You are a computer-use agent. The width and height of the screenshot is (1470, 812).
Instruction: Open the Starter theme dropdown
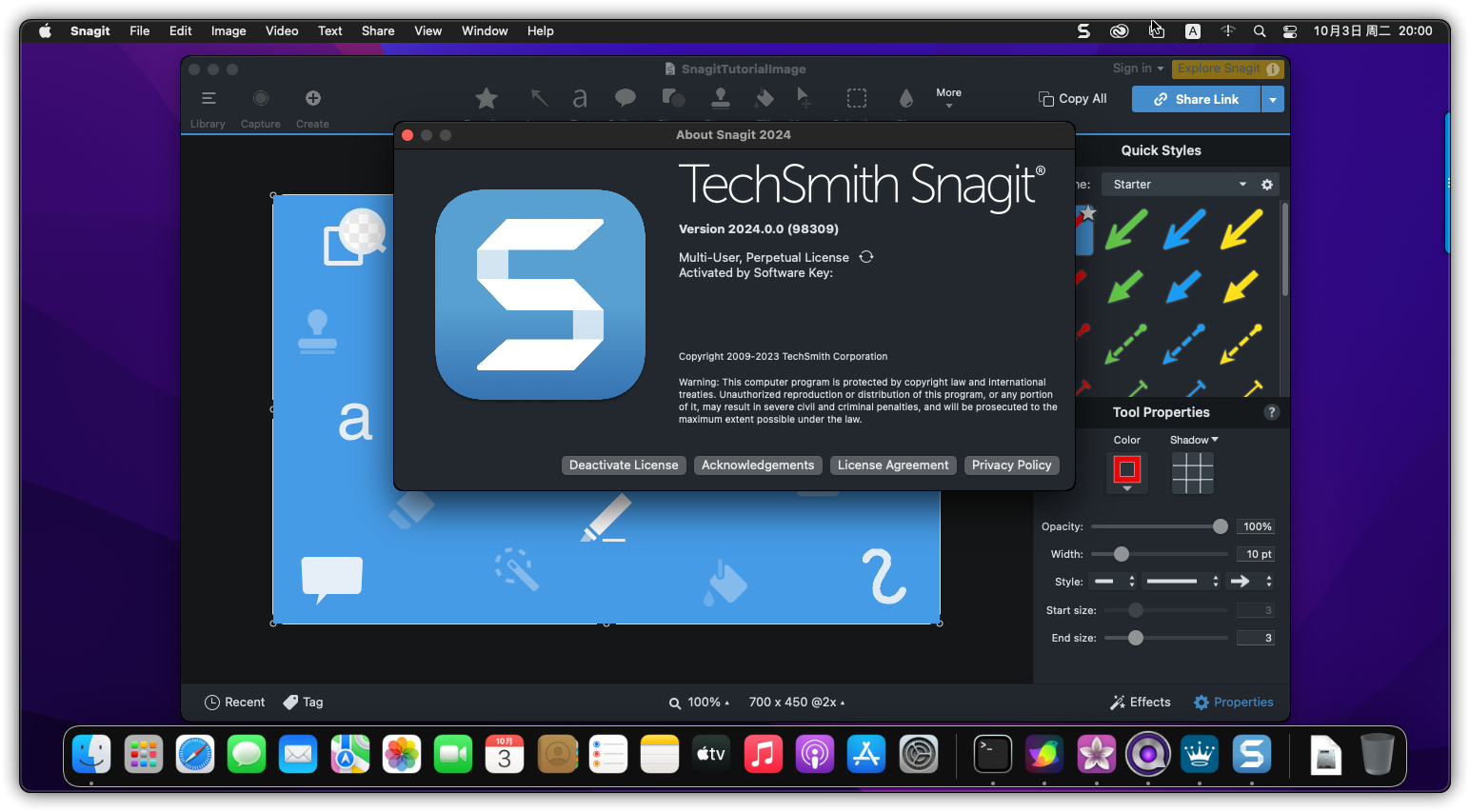coord(1179,185)
